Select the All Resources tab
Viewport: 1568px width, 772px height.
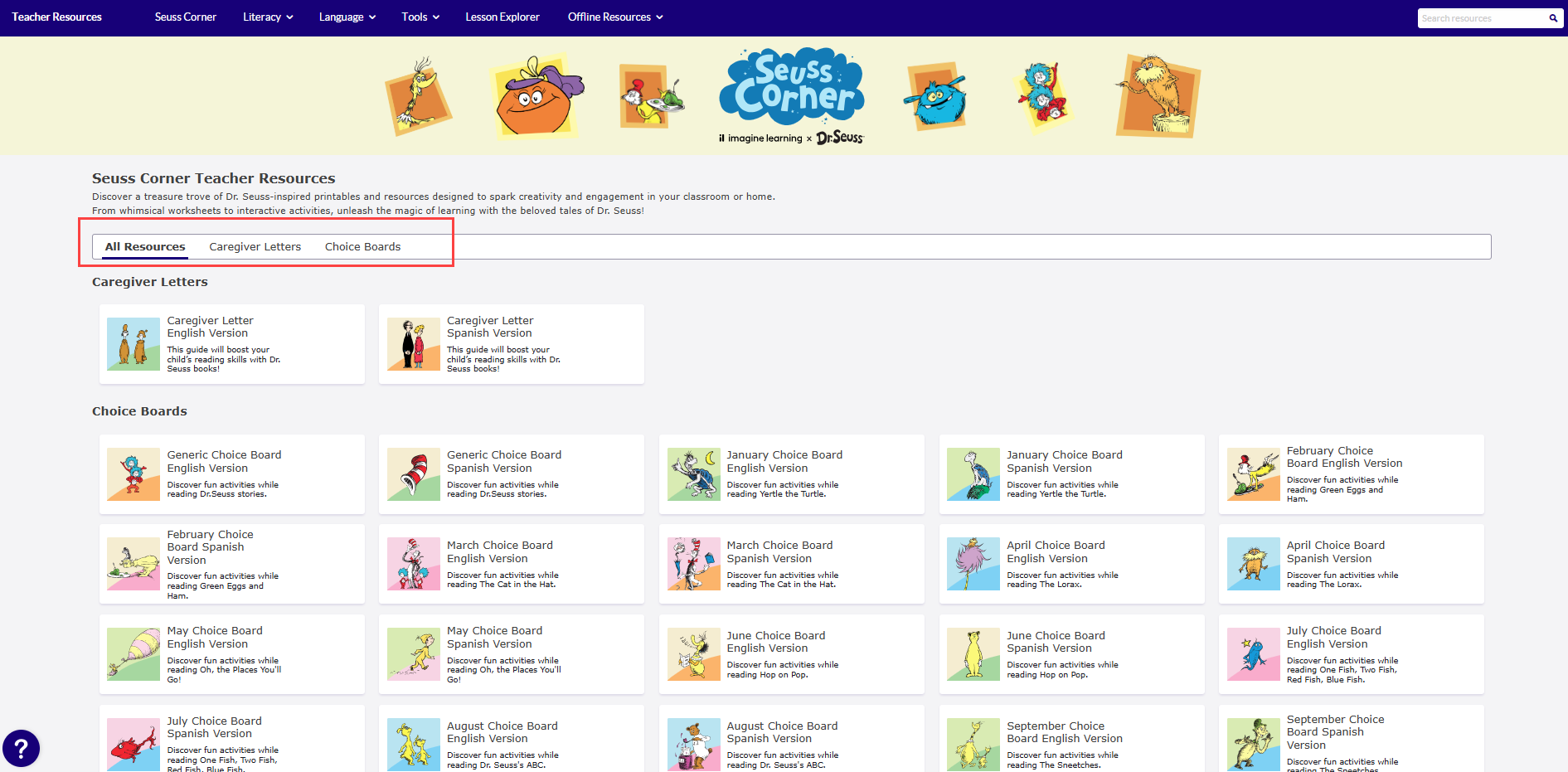click(145, 247)
